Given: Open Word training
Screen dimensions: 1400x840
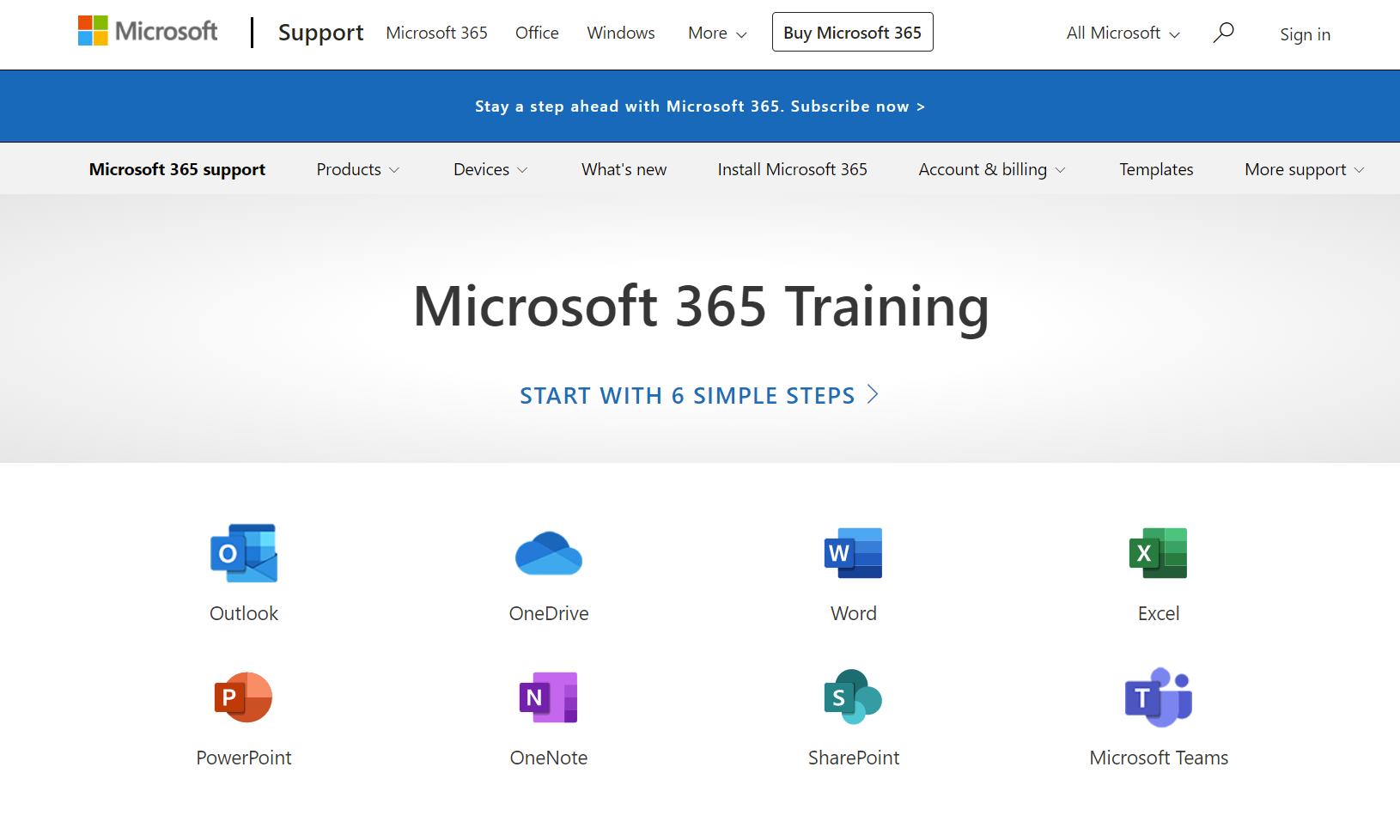Looking at the screenshot, I should tap(853, 554).
